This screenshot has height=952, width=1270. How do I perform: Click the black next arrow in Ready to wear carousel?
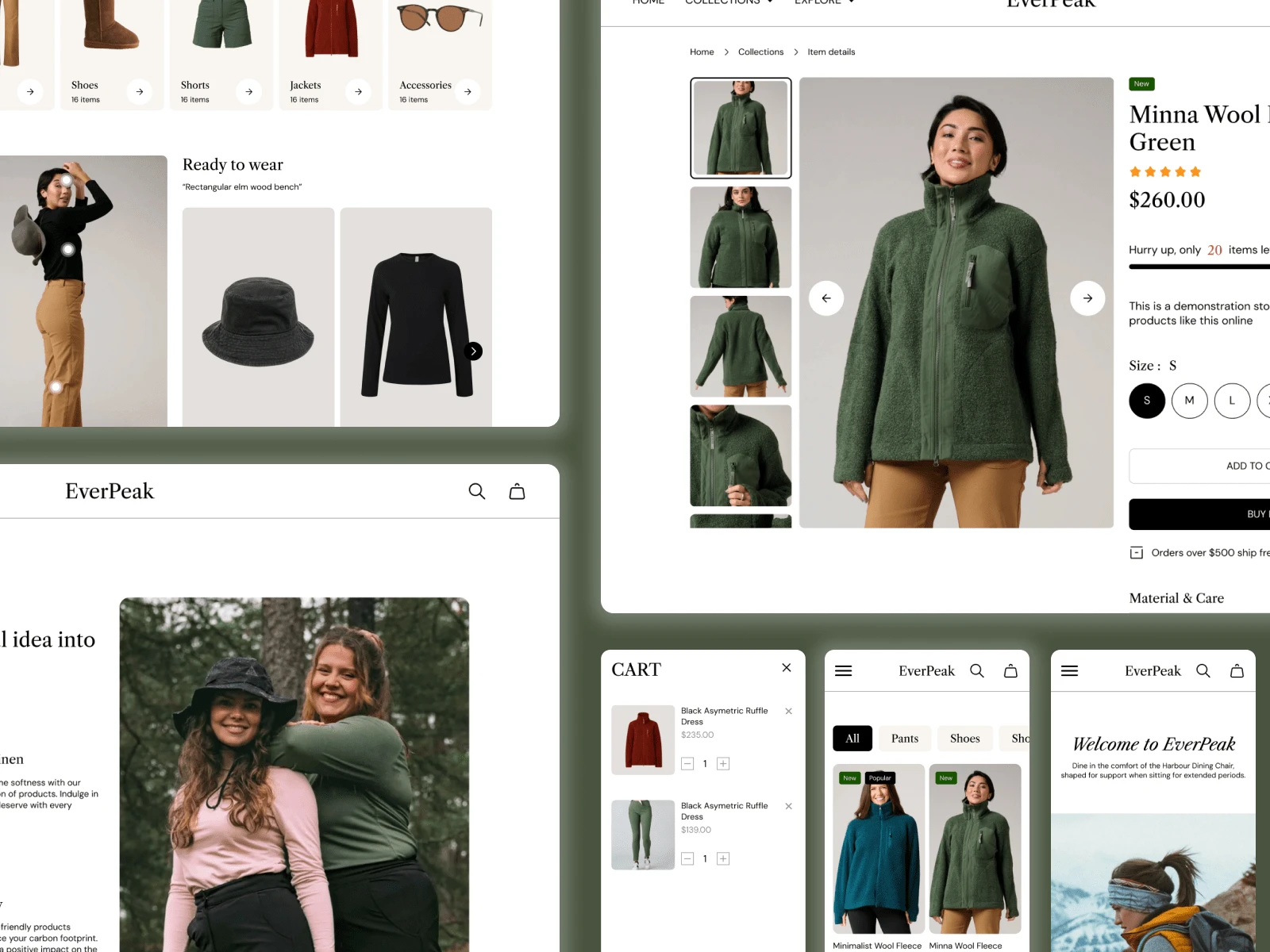pyautogui.click(x=473, y=351)
